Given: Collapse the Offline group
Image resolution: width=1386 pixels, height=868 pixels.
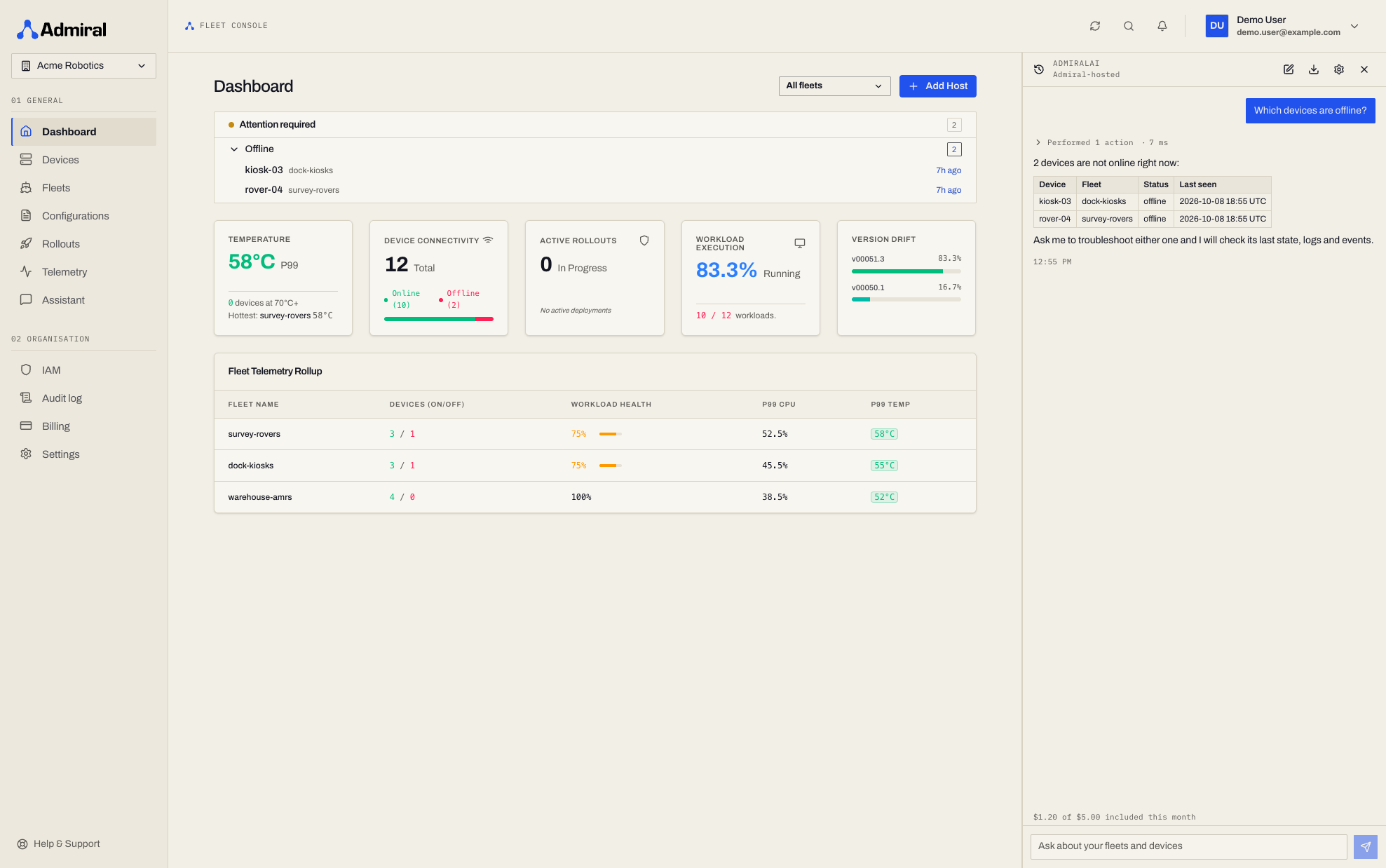Looking at the screenshot, I should pos(234,149).
